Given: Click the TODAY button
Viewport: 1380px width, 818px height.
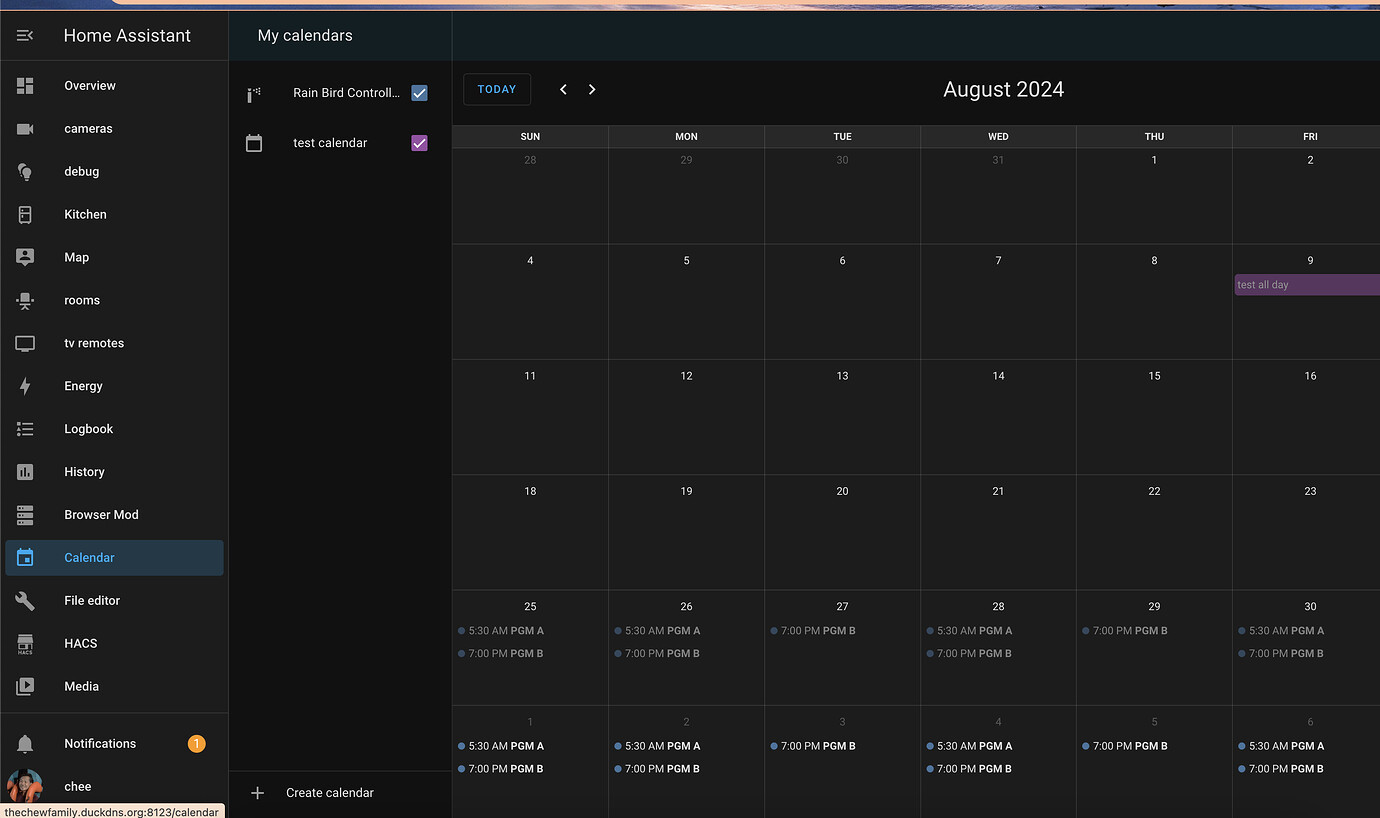Looking at the screenshot, I should click(497, 89).
